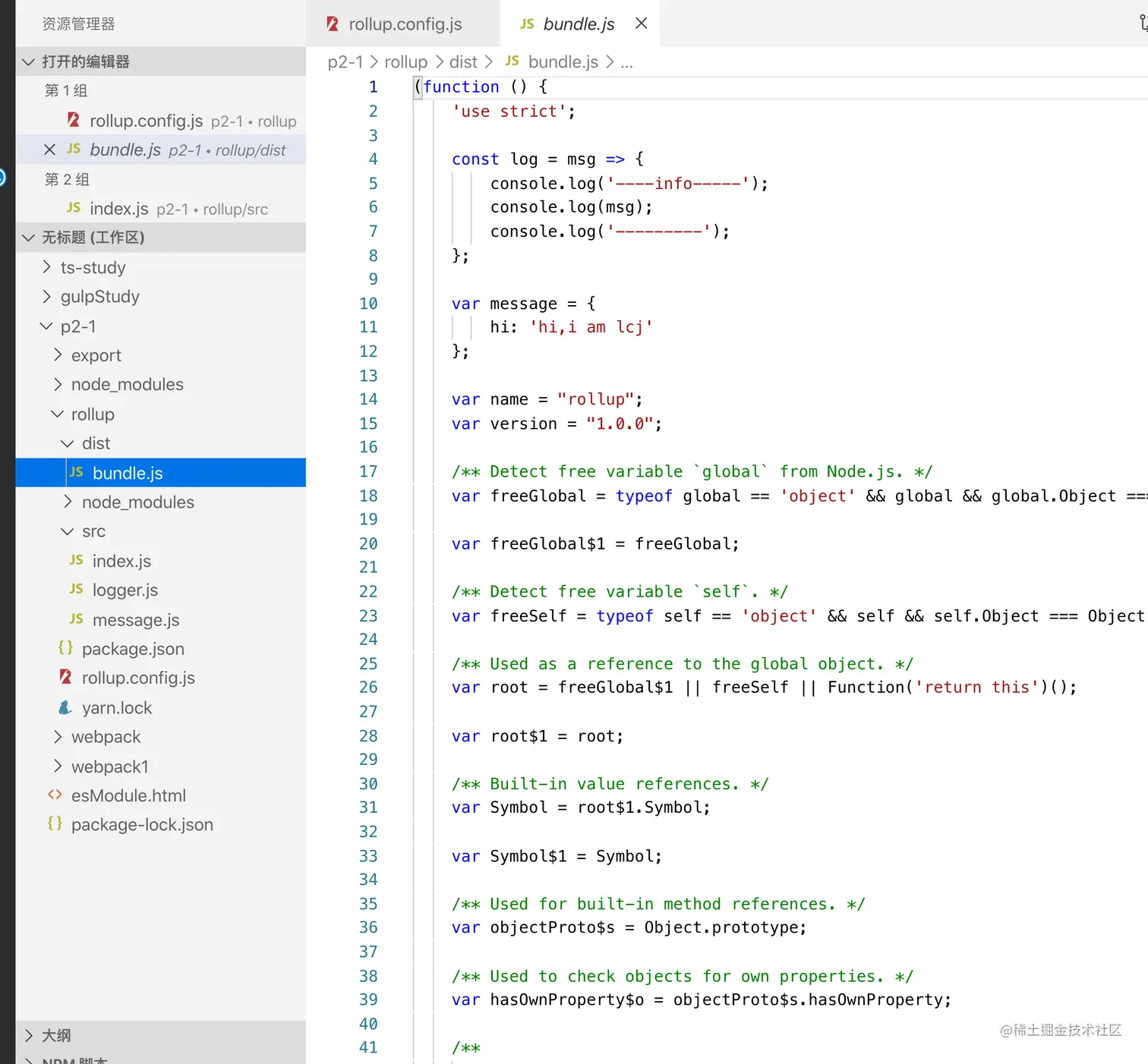The height and width of the screenshot is (1064, 1148).
Task: Place cursor on 'use strict' code line
Action: [x=514, y=111]
